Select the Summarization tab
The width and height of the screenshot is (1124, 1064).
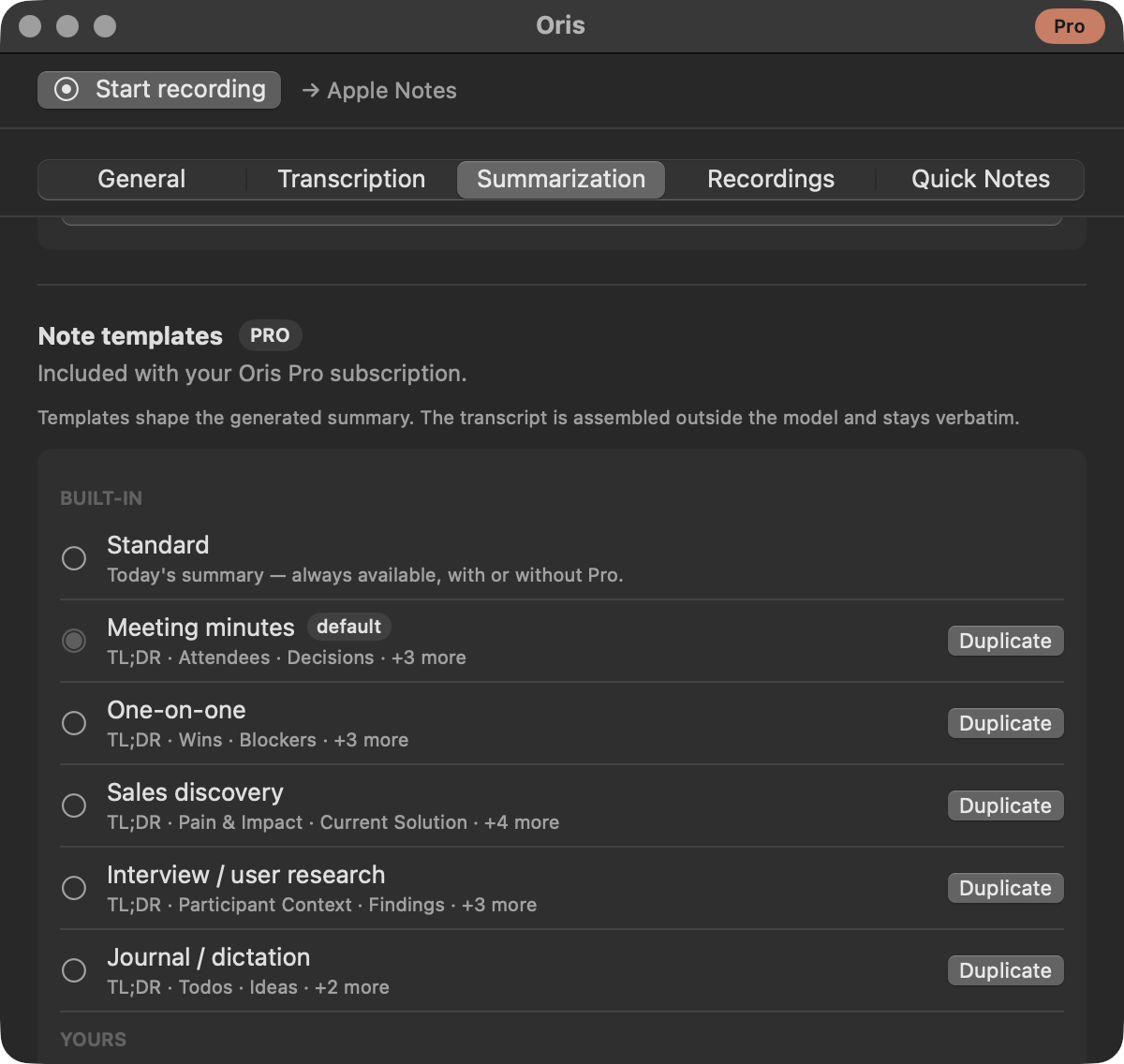(561, 179)
